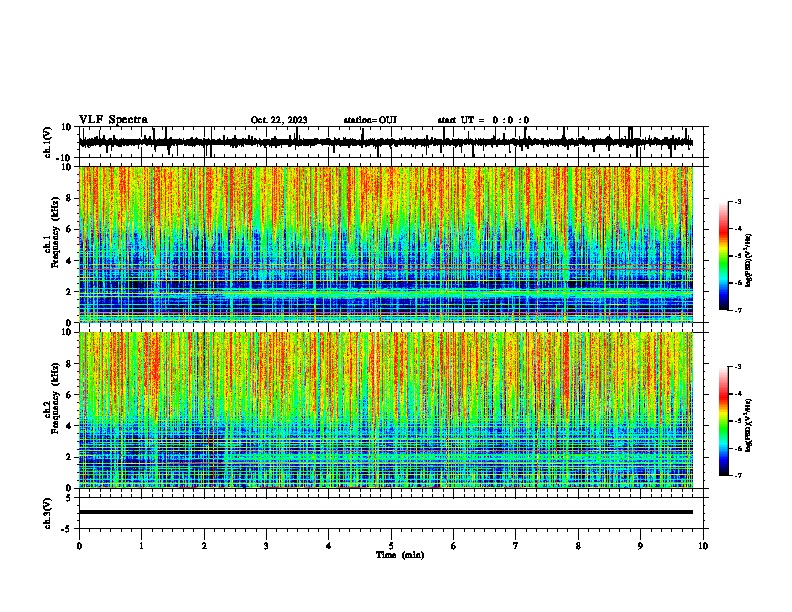Click the time axis tick label "1"
Screen dimensions: 792x612
click(141, 546)
